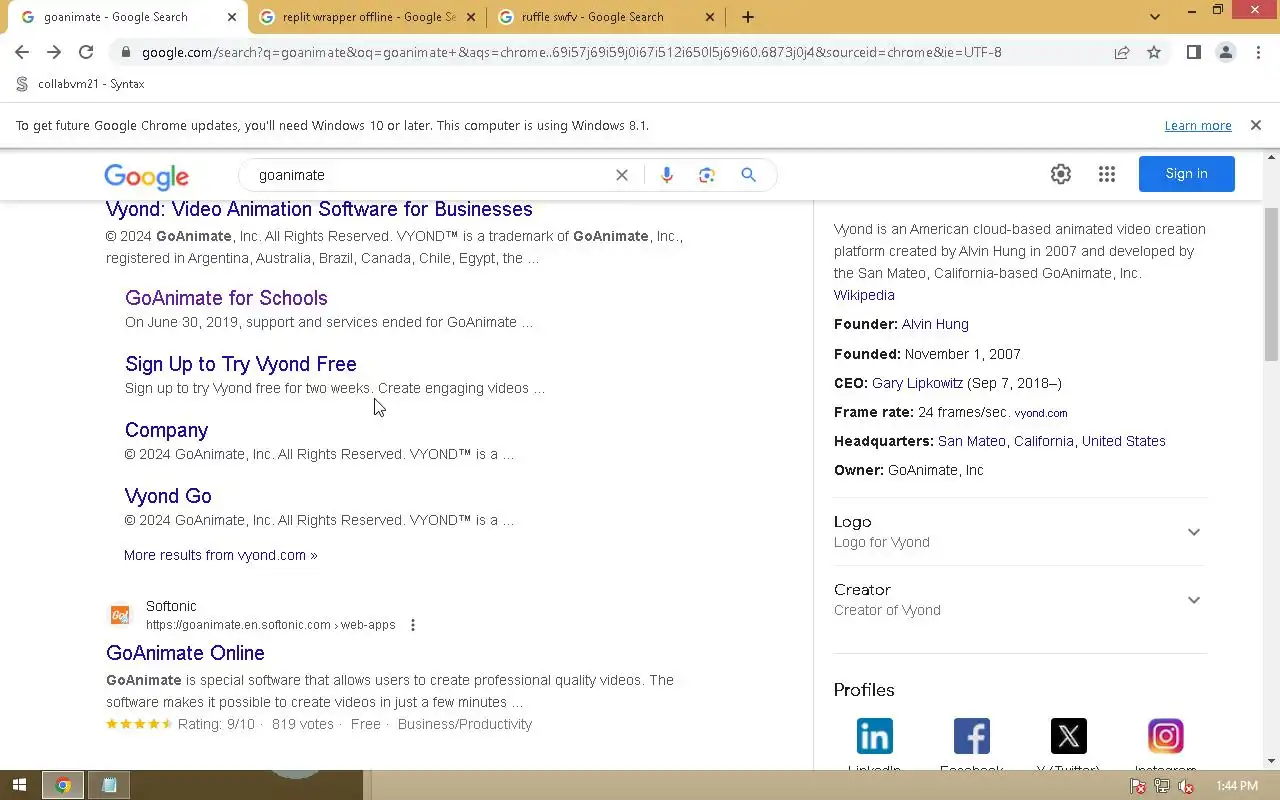Open the Action Center flag icon
The image size is (1280, 800).
click(1139, 787)
